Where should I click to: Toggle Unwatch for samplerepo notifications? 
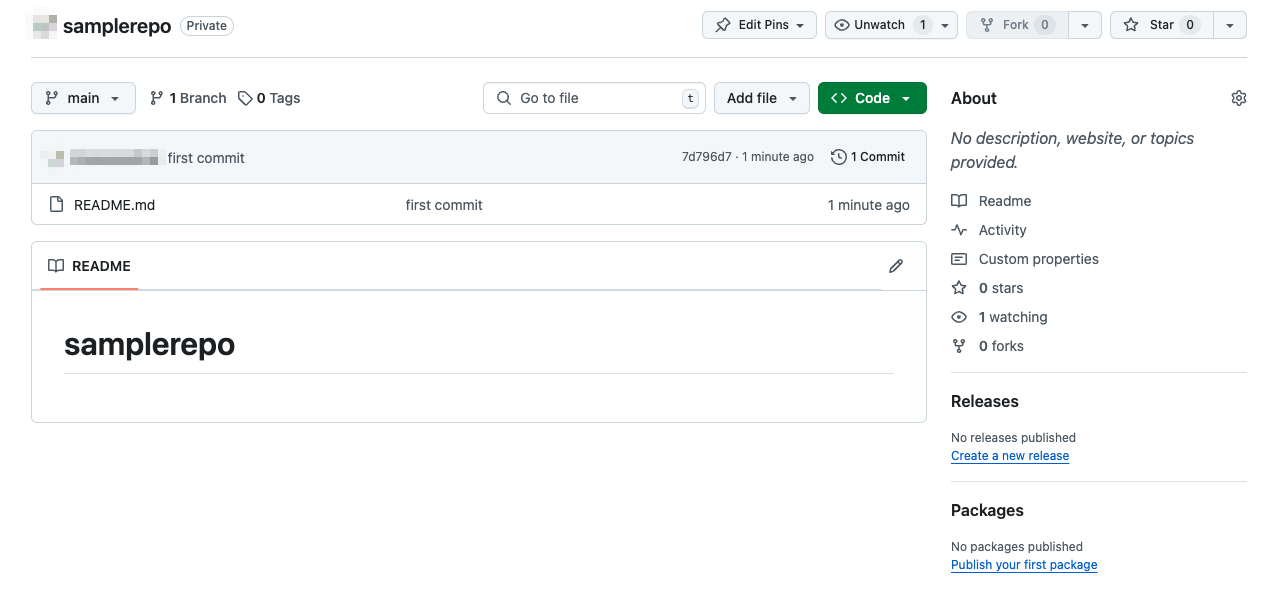[879, 25]
